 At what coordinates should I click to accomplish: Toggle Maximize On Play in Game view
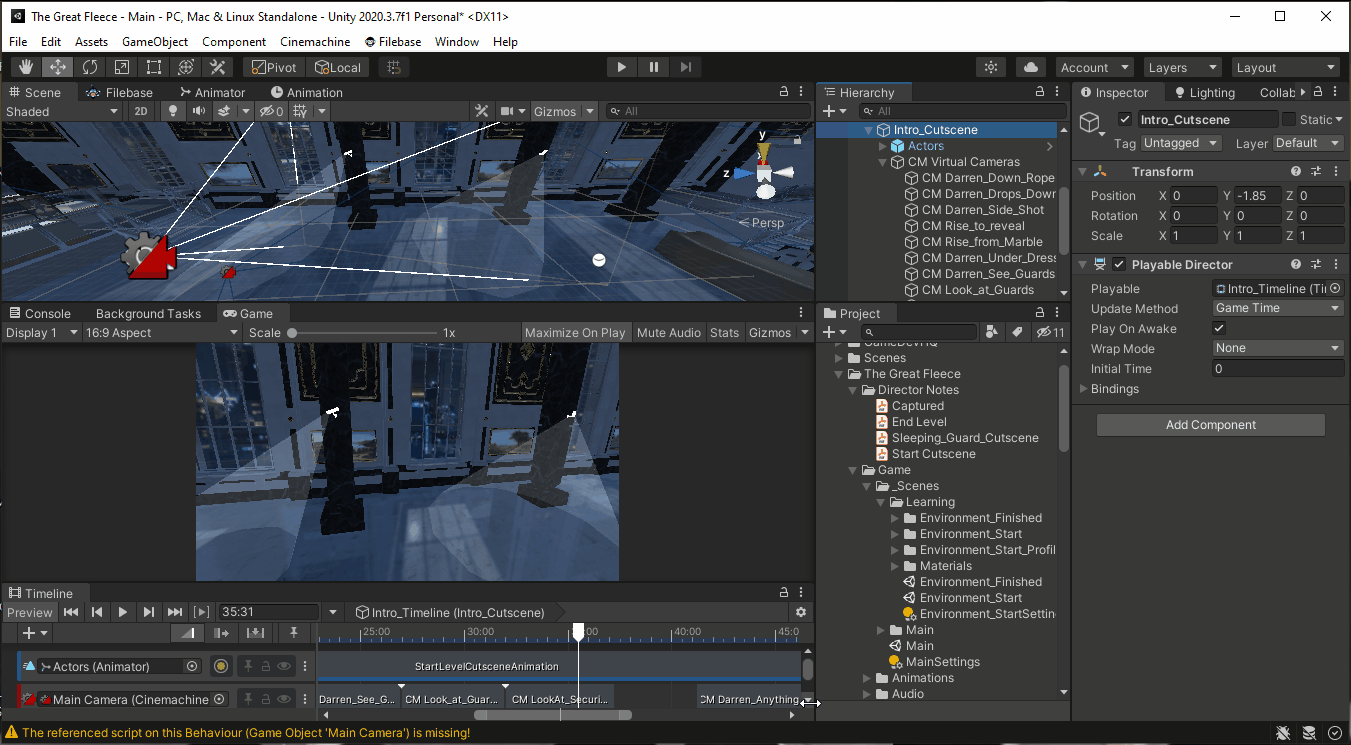[575, 332]
